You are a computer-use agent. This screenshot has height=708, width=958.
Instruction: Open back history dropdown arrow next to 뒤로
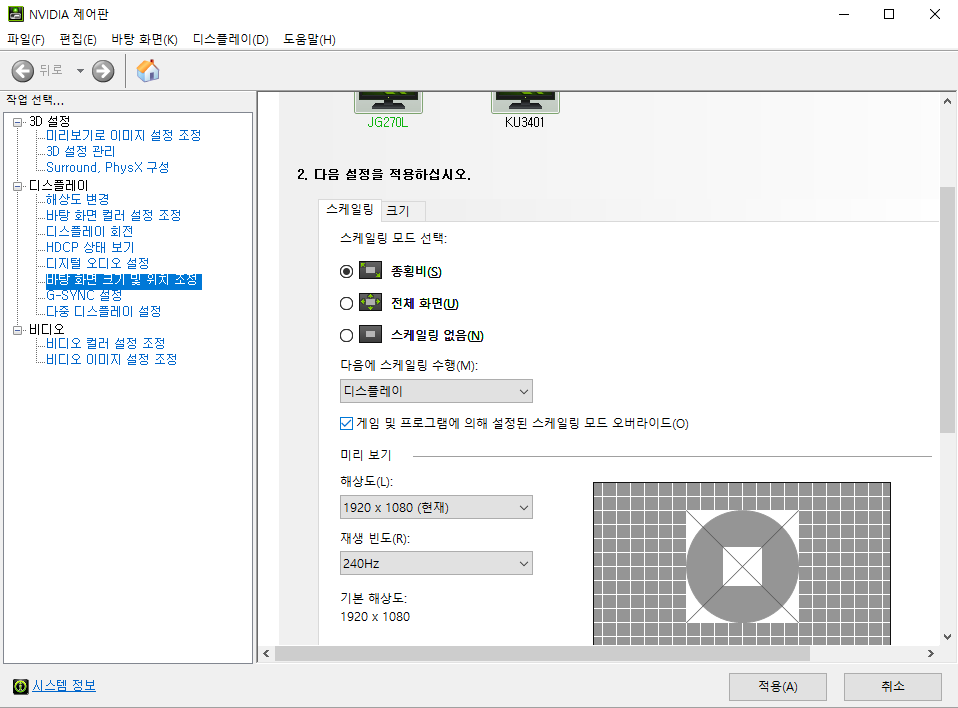pyautogui.click(x=80, y=71)
